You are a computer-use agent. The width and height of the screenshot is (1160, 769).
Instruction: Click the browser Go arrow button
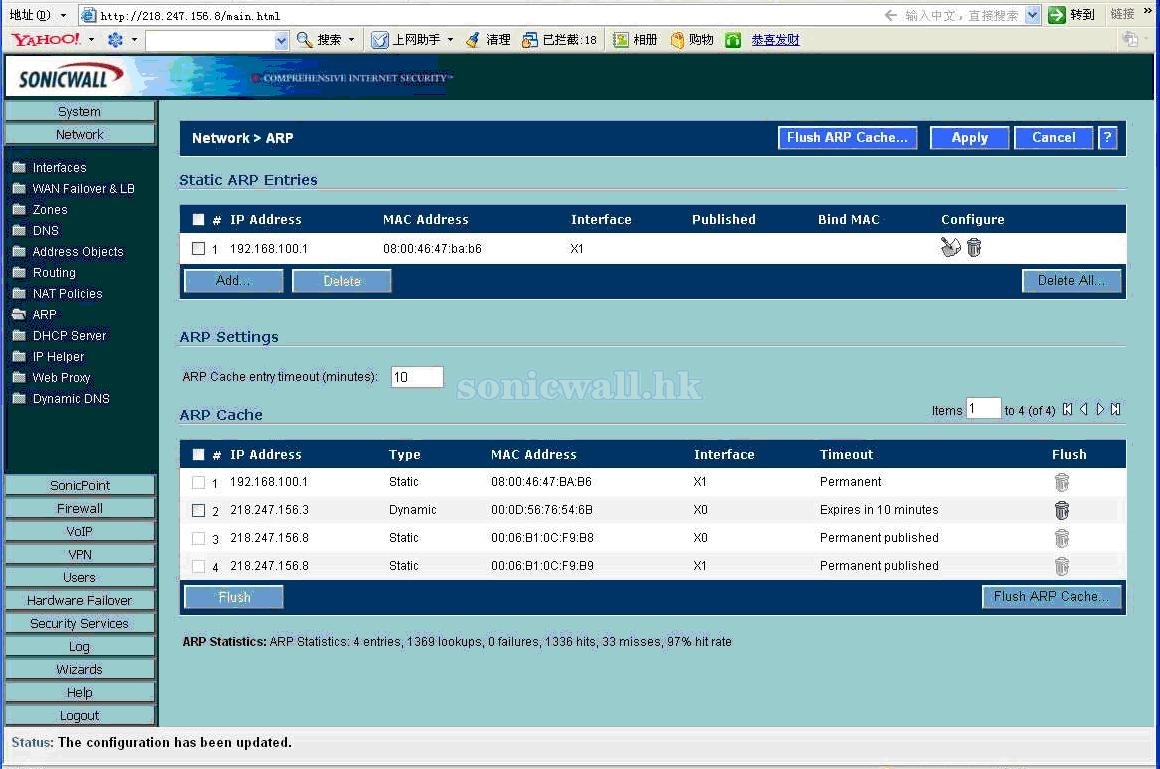[x=1057, y=15]
